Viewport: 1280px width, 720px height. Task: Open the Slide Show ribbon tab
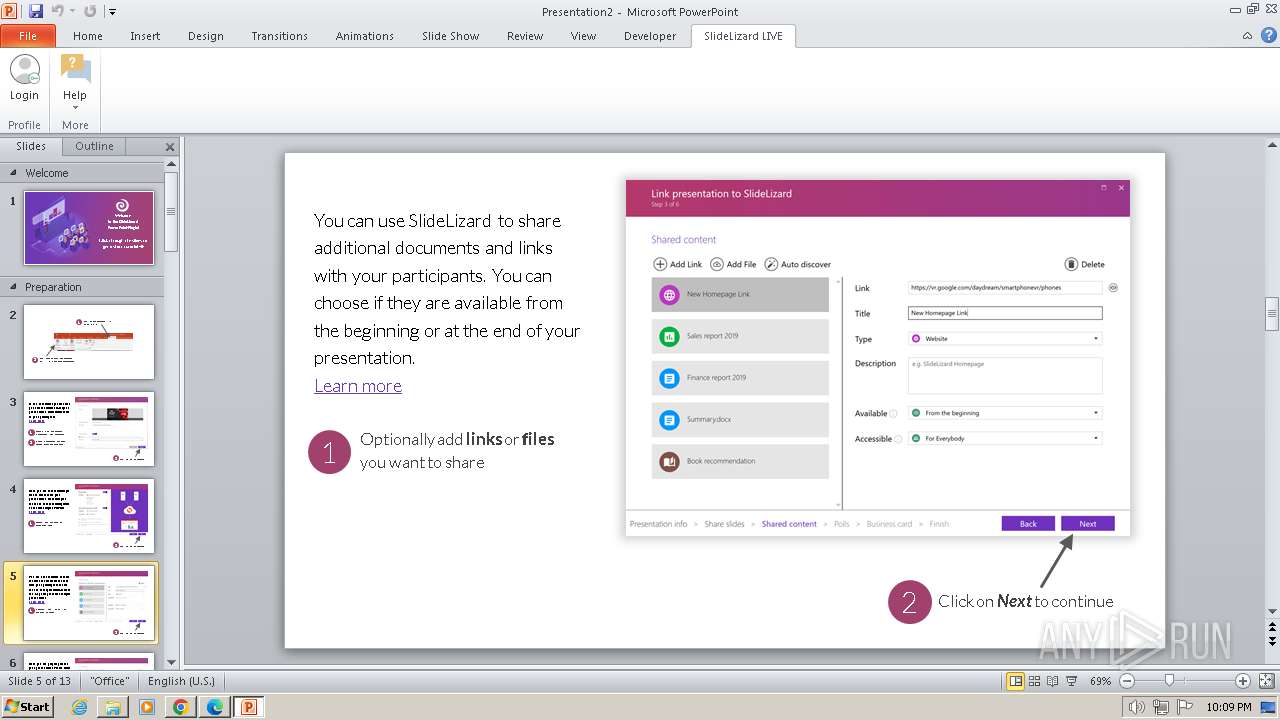coord(451,36)
